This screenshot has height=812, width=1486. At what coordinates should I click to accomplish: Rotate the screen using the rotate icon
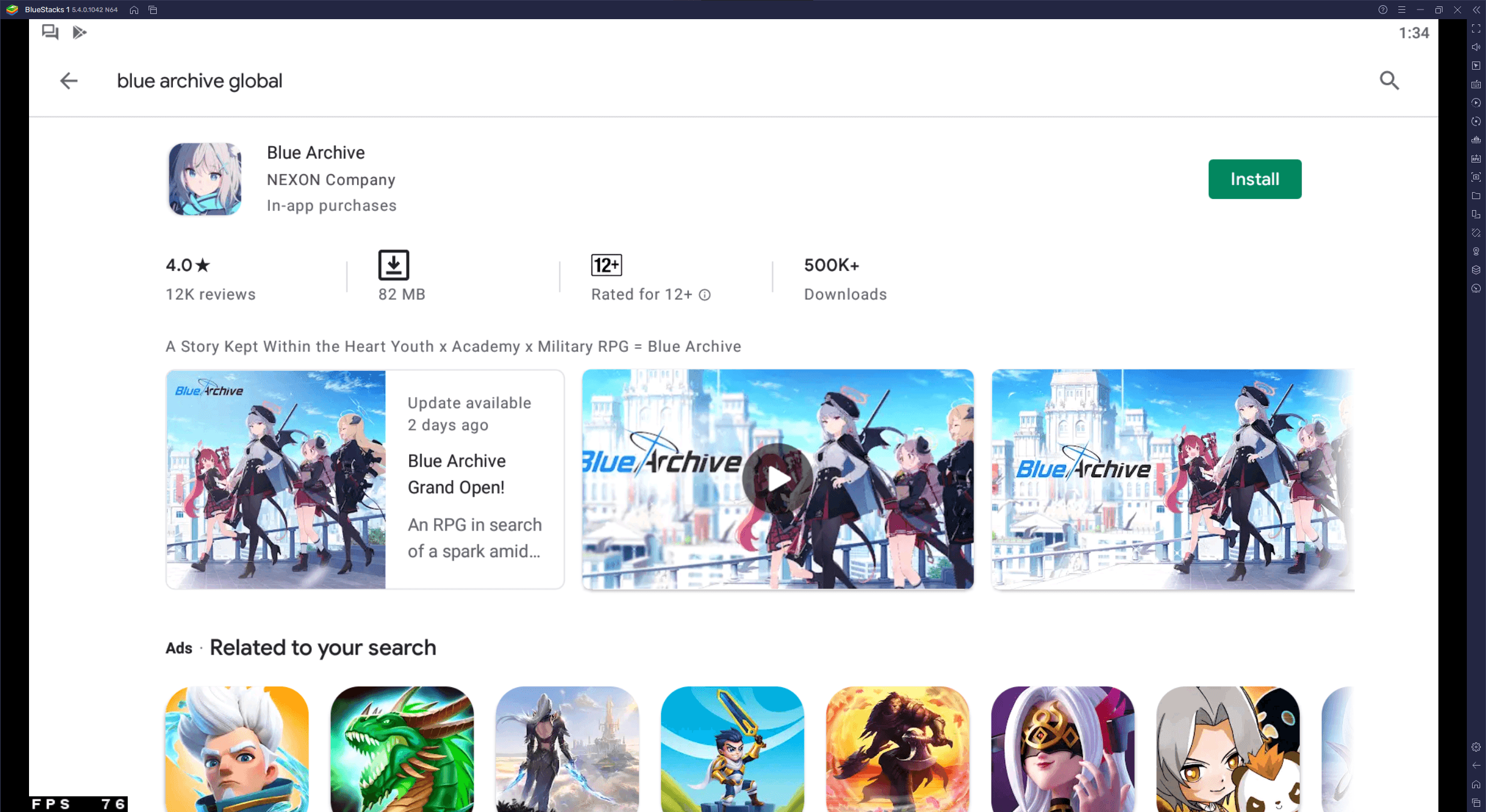[1476, 233]
